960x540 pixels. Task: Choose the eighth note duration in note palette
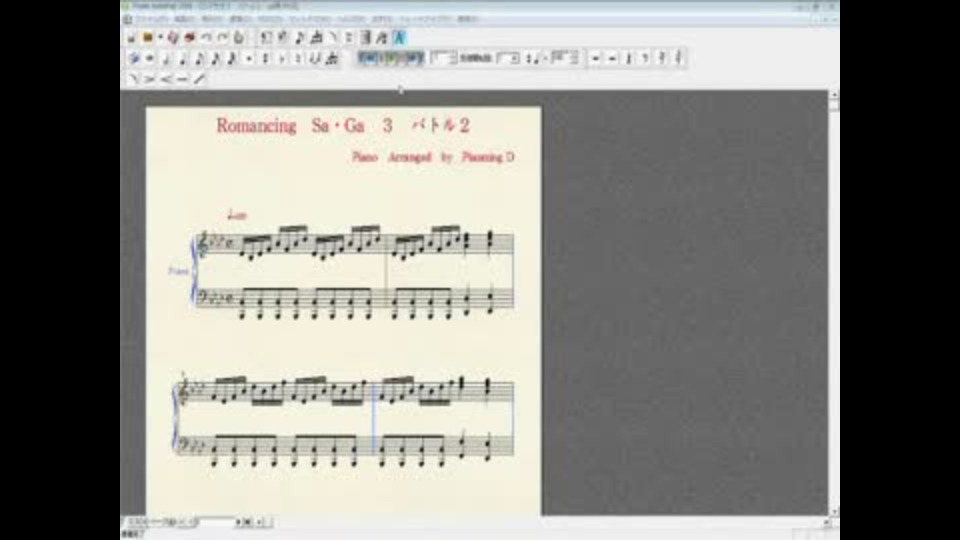pos(199,59)
